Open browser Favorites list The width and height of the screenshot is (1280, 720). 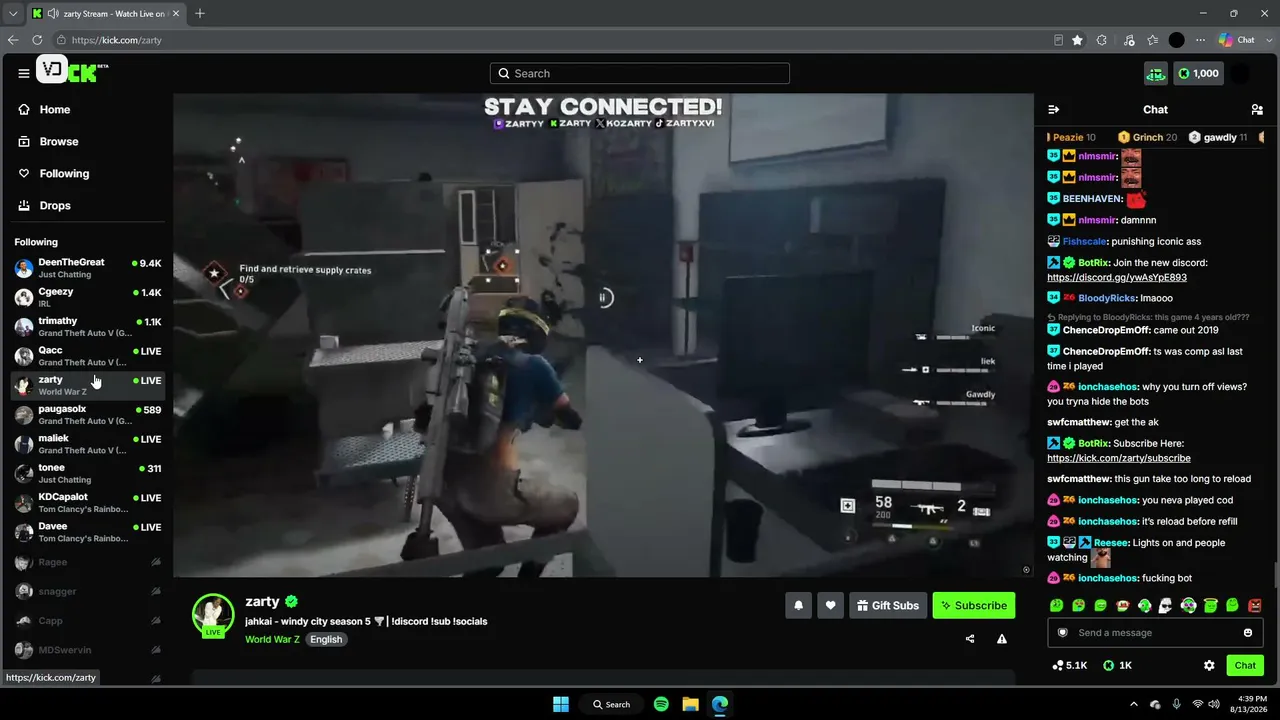1153,40
